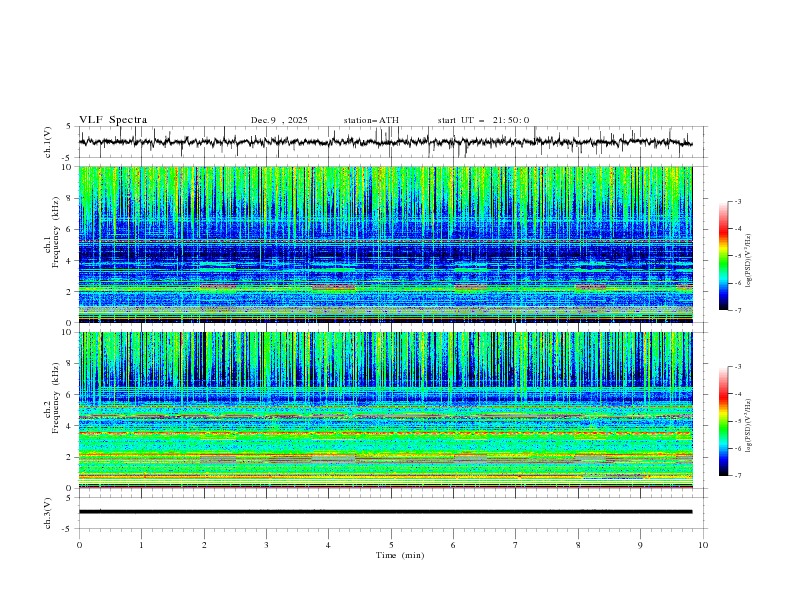
Task: Click the ch.3 flat black waveform trace
Action: [x=385, y=512]
